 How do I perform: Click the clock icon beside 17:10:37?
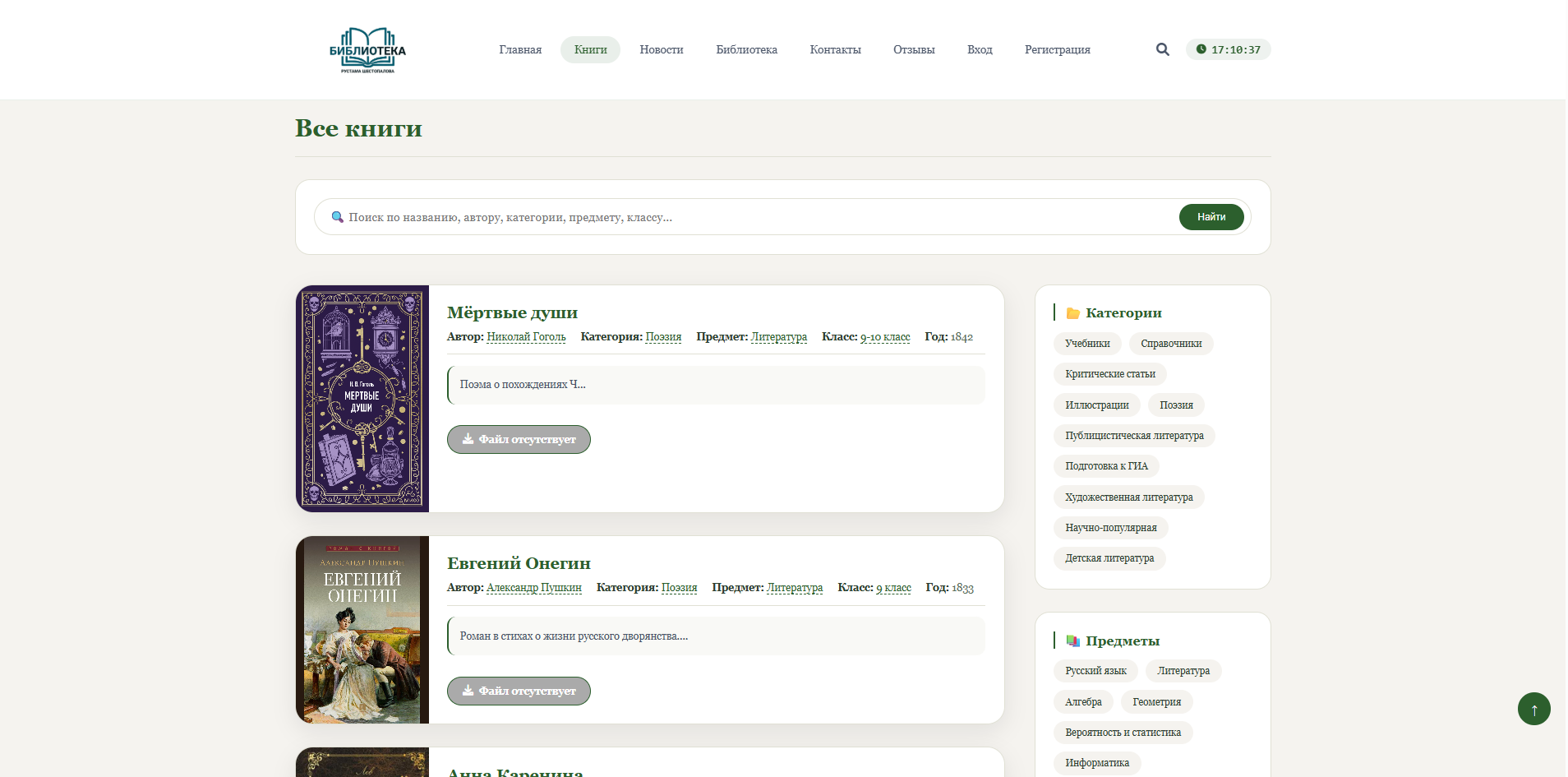click(1201, 49)
